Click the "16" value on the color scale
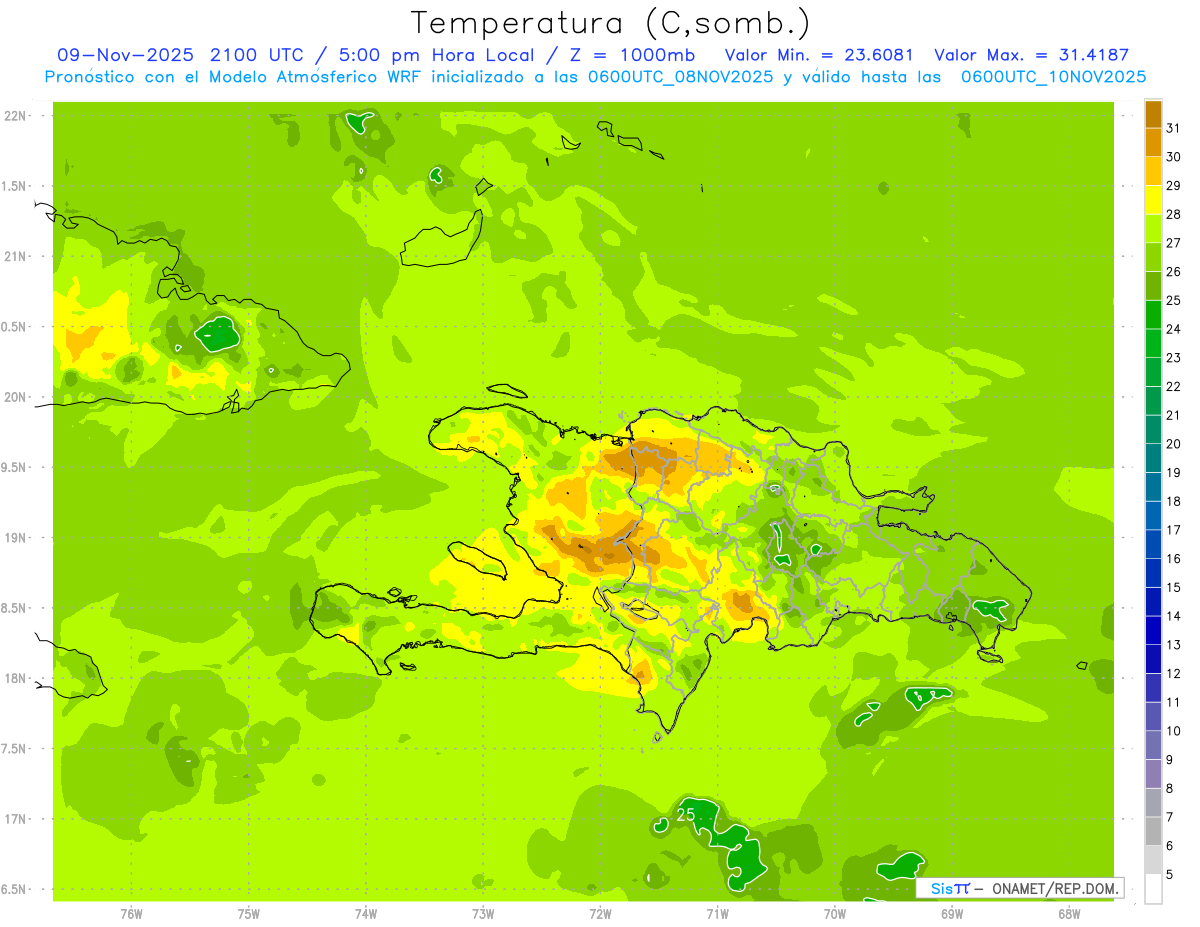Image resolution: width=1200 pixels, height=927 pixels. tap(1174, 559)
